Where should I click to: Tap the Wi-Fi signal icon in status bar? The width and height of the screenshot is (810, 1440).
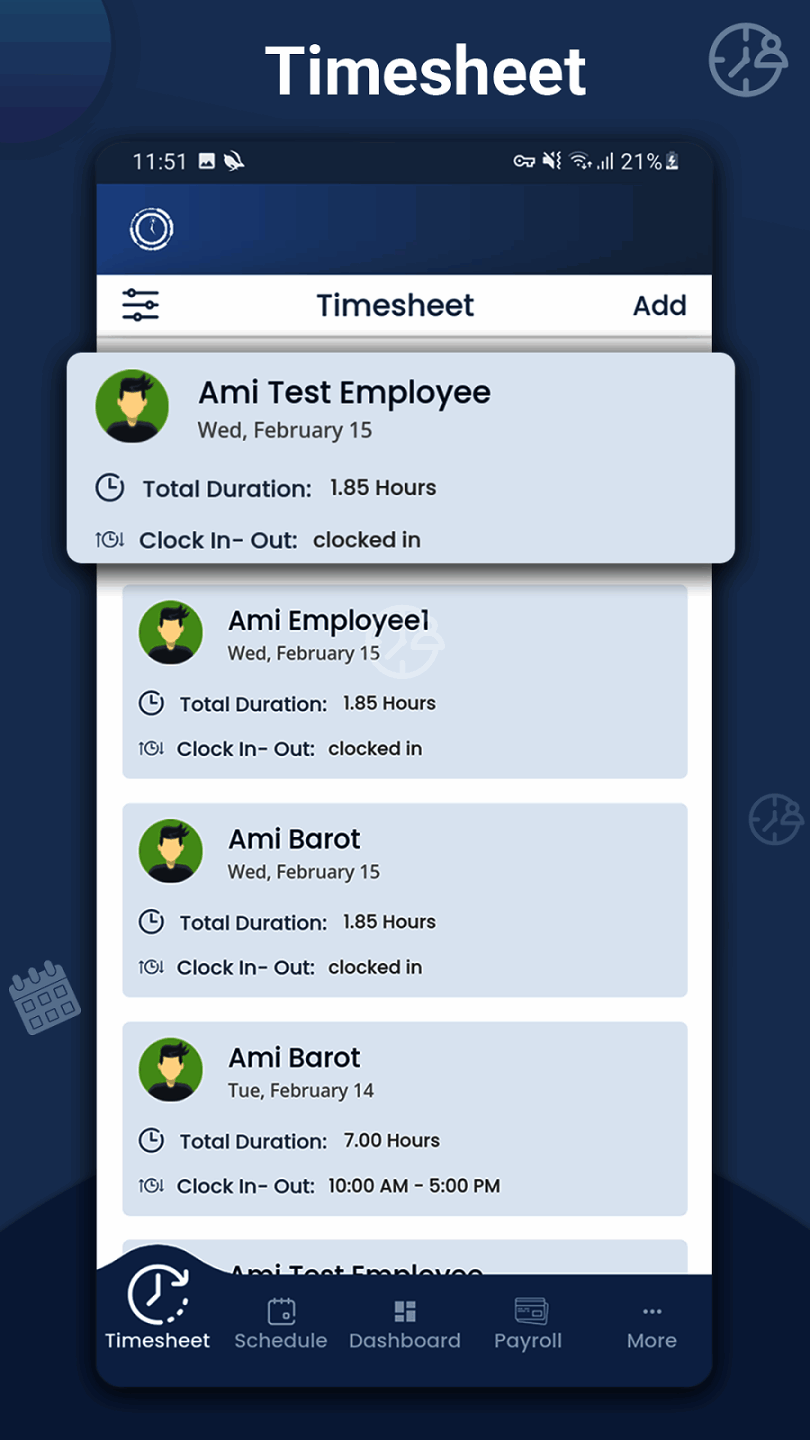coord(581,161)
